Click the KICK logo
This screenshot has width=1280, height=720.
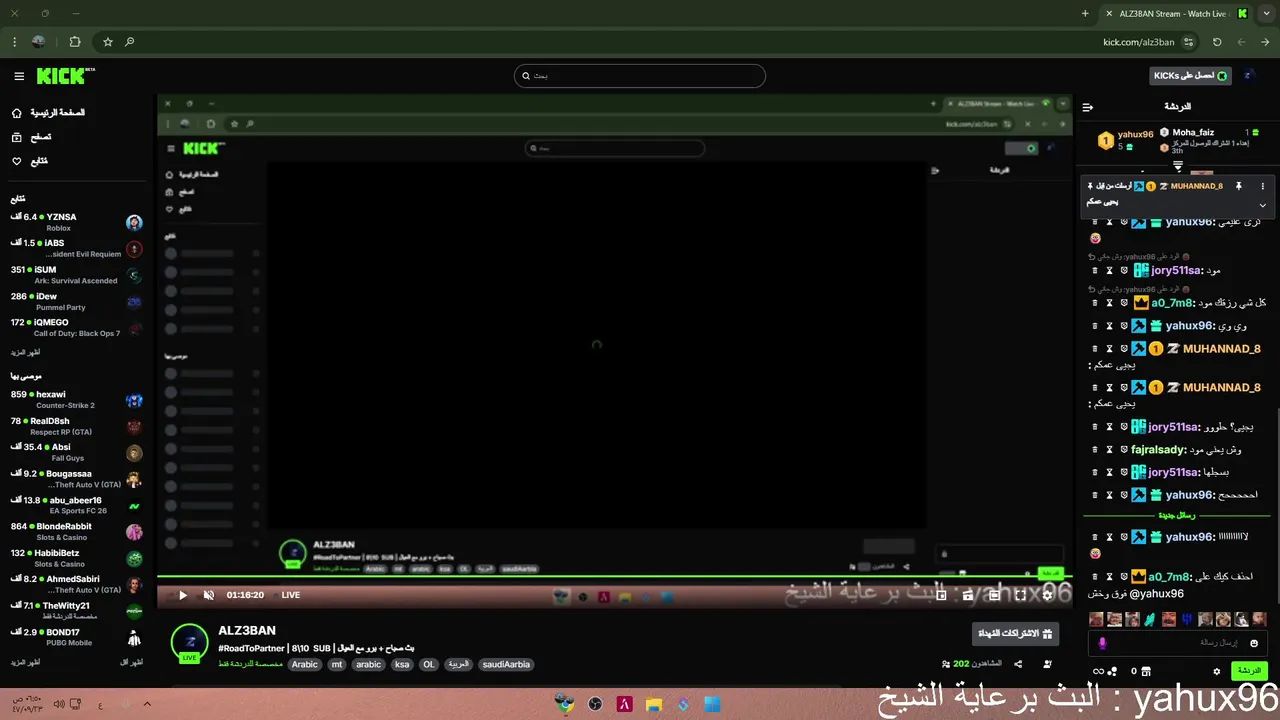(65, 76)
